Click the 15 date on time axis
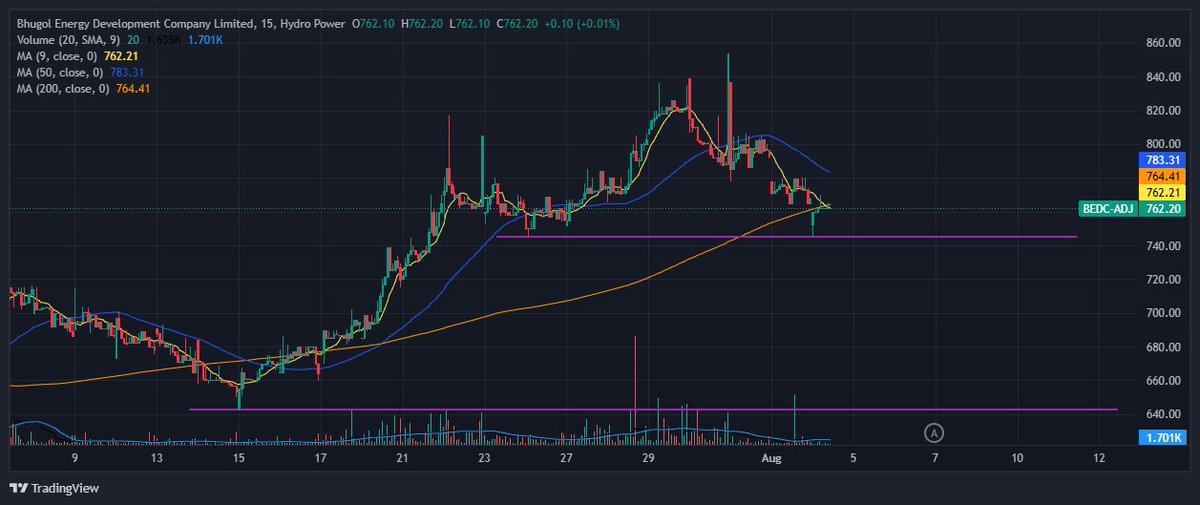The image size is (1200, 505). click(238, 457)
